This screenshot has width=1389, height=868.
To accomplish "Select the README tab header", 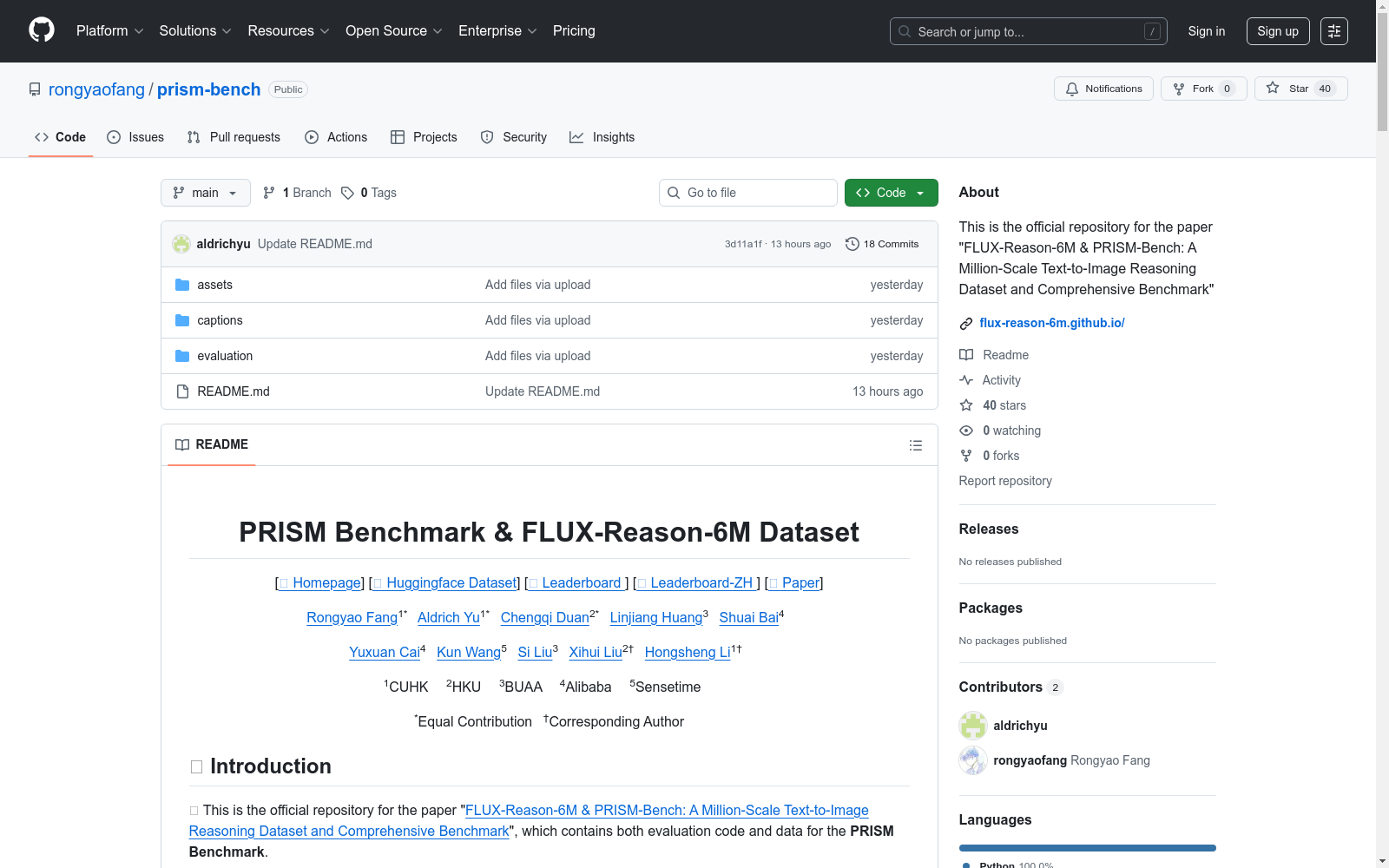I will click(212, 444).
